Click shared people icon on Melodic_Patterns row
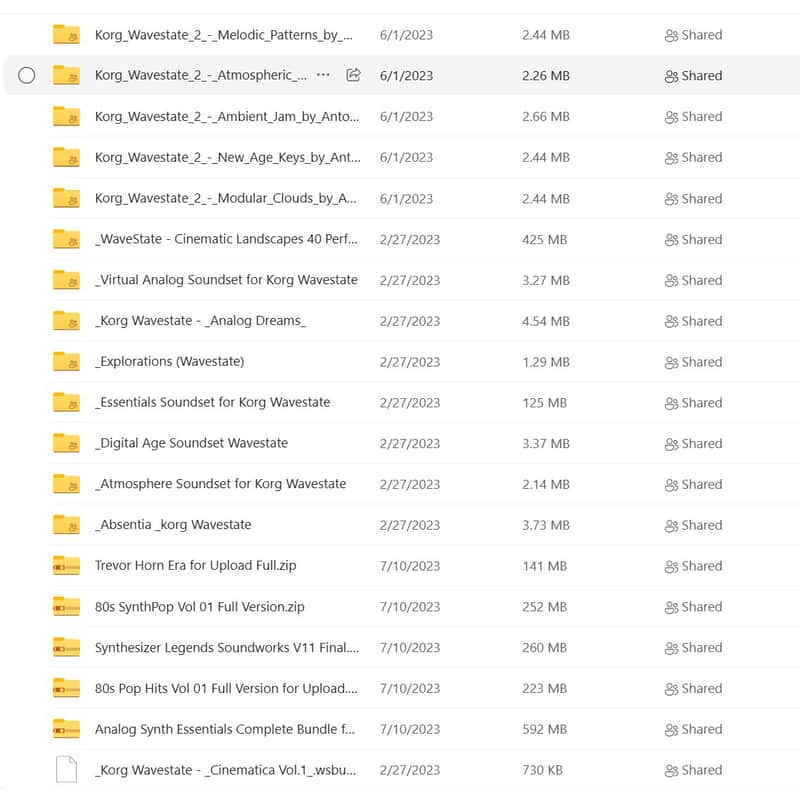This screenshot has height=790, width=800. 671,35
